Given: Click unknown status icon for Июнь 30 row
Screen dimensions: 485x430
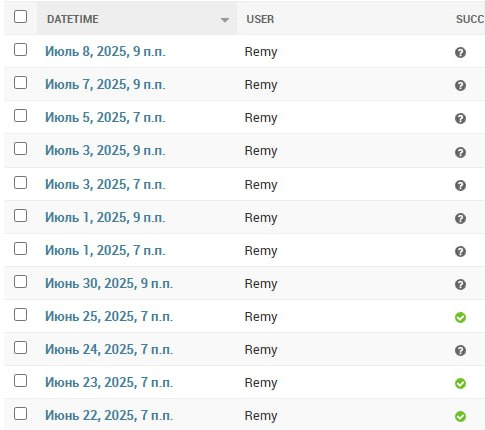Looking at the screenshot, I should pyautogui.click(x=460, y=284).
